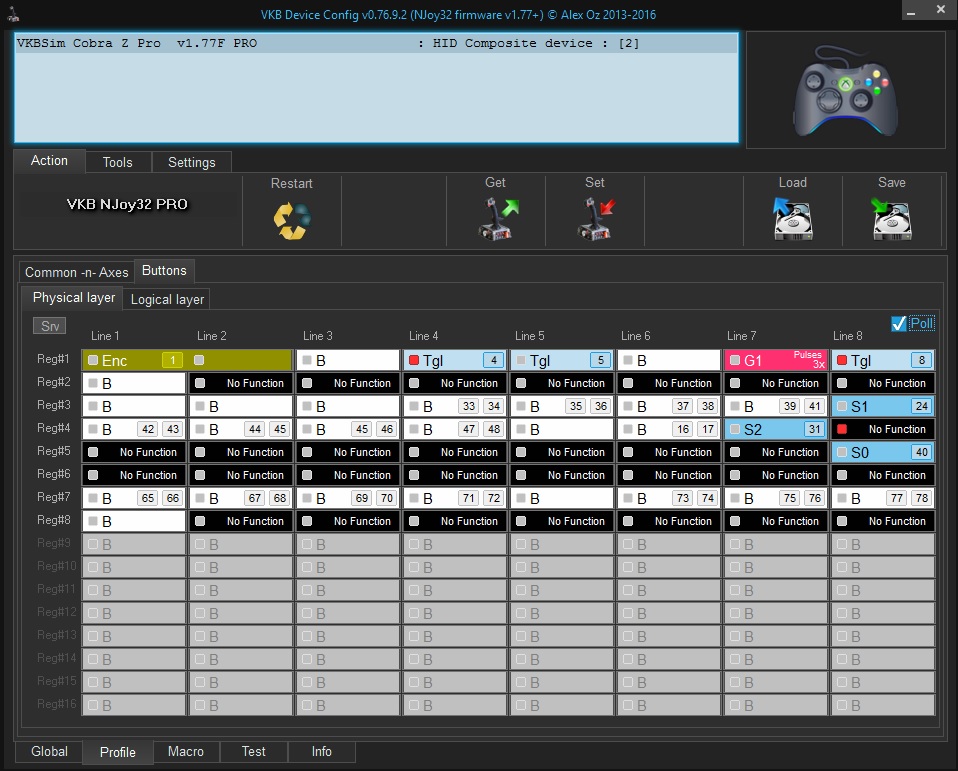Click the Reg#1 row label
Viewport: 958px width, 771px height.
pos(53,359)
